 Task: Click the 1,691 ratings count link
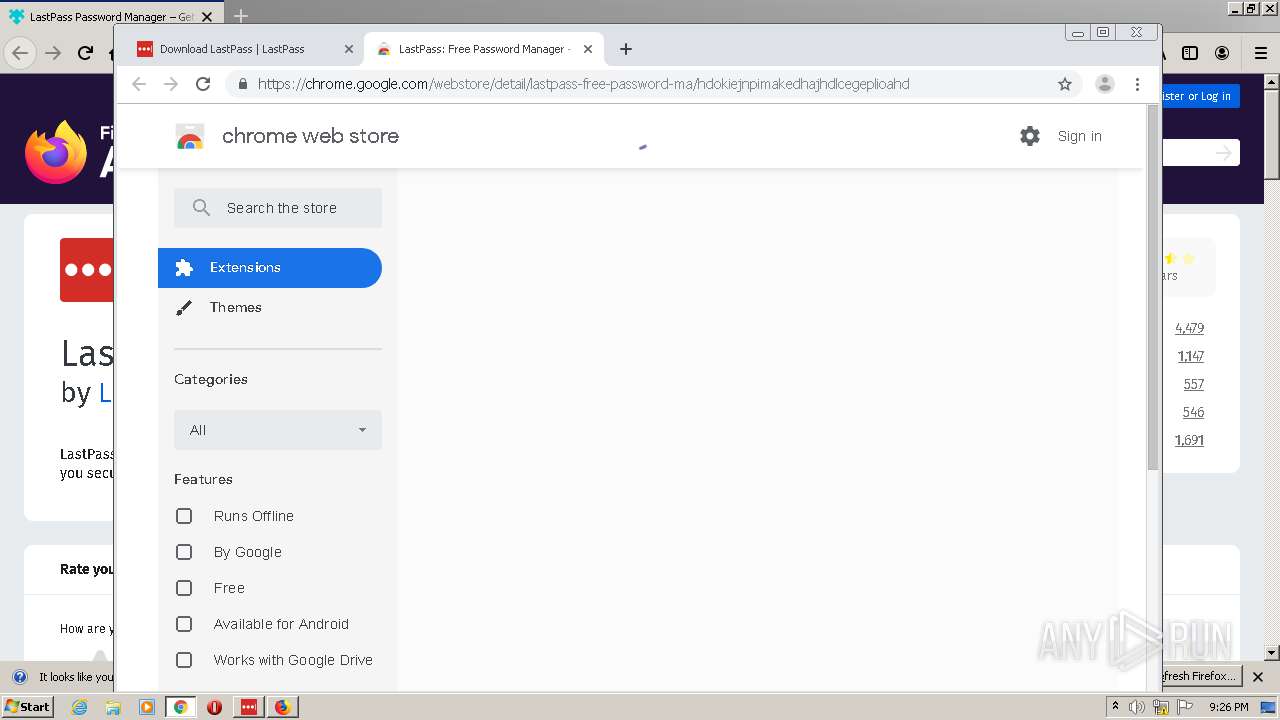[1189, 440]
